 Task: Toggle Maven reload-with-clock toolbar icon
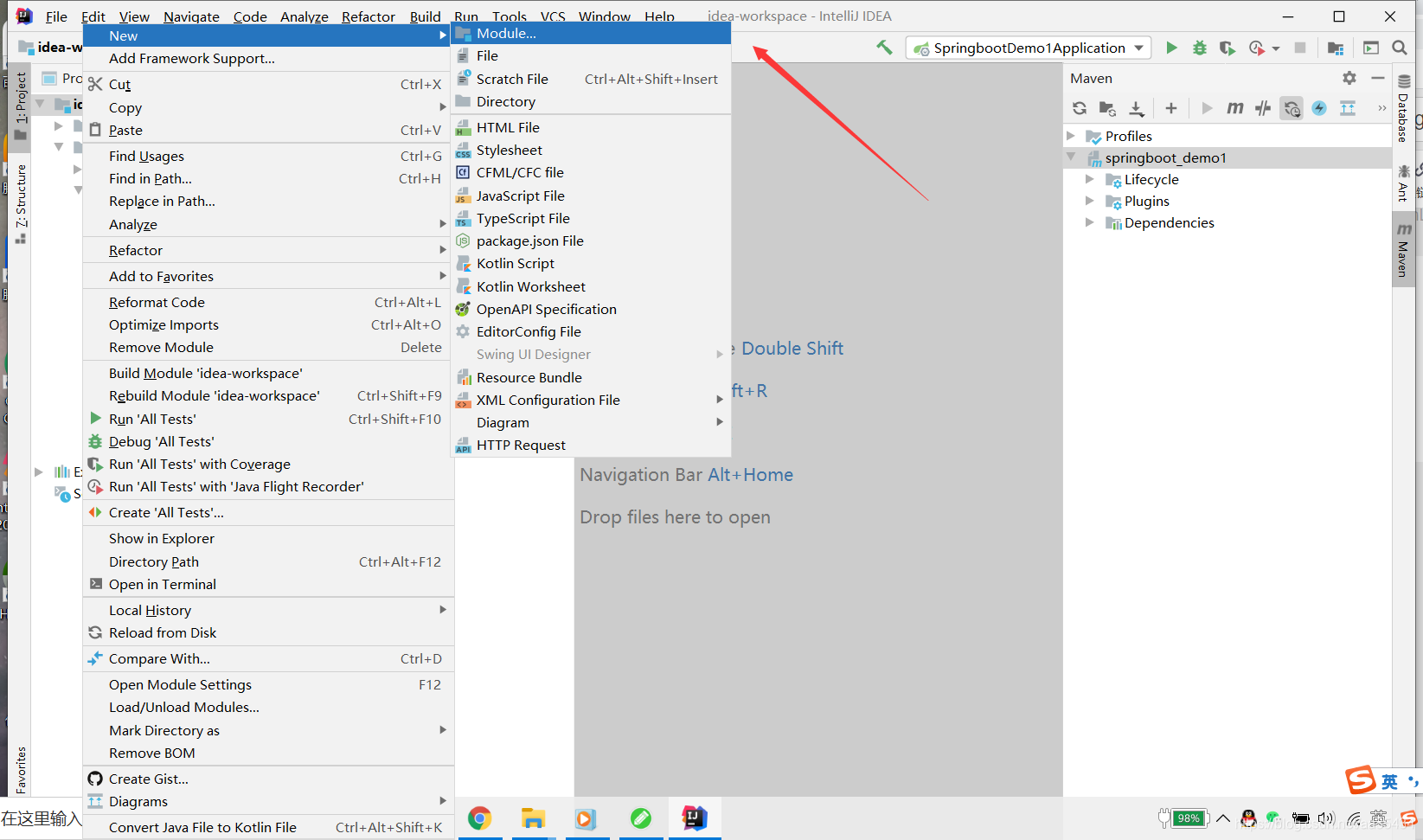point(1292,108)
